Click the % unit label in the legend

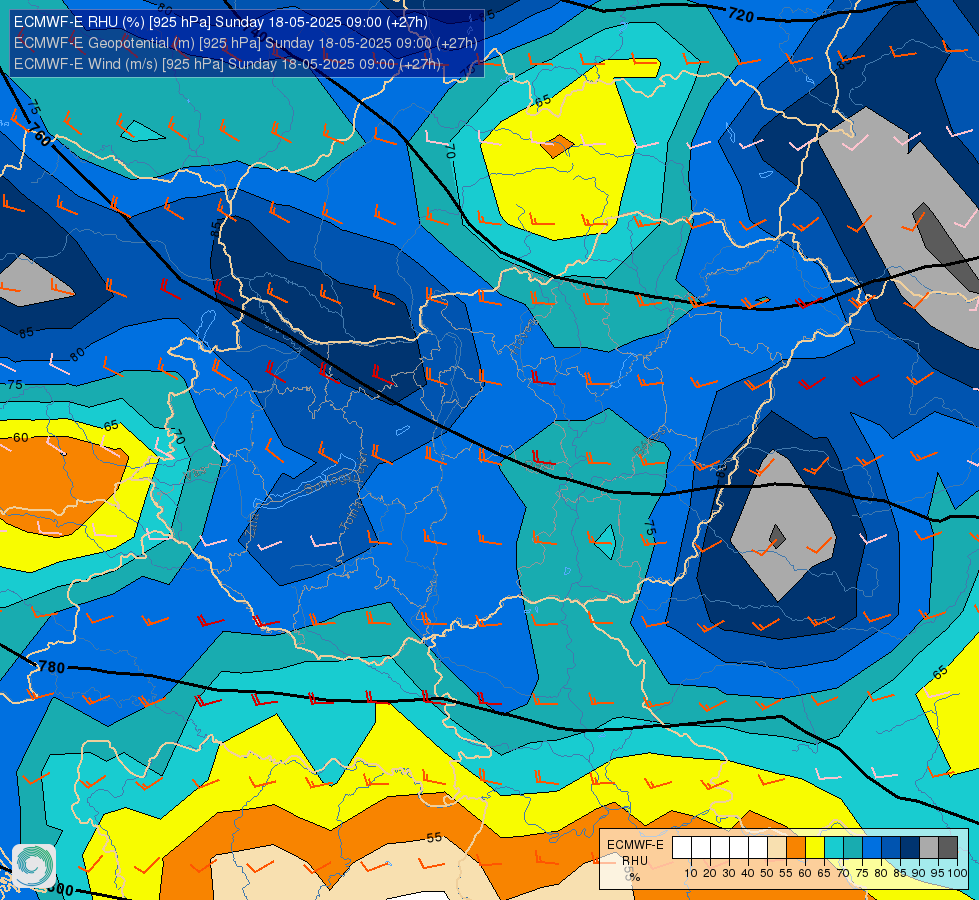[x=635, y=877]
